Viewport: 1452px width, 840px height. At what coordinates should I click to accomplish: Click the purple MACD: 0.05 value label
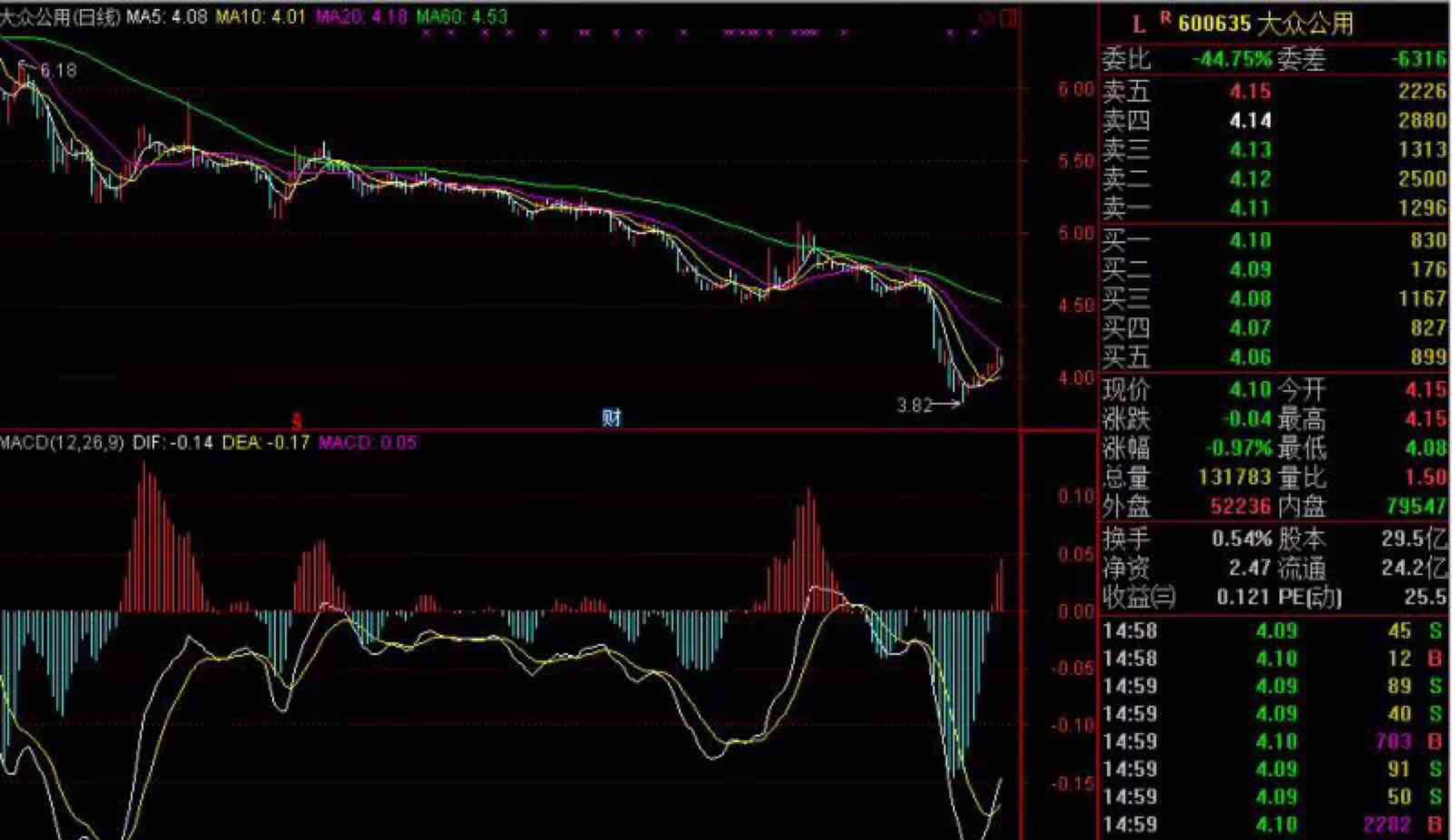pos(368,443)
